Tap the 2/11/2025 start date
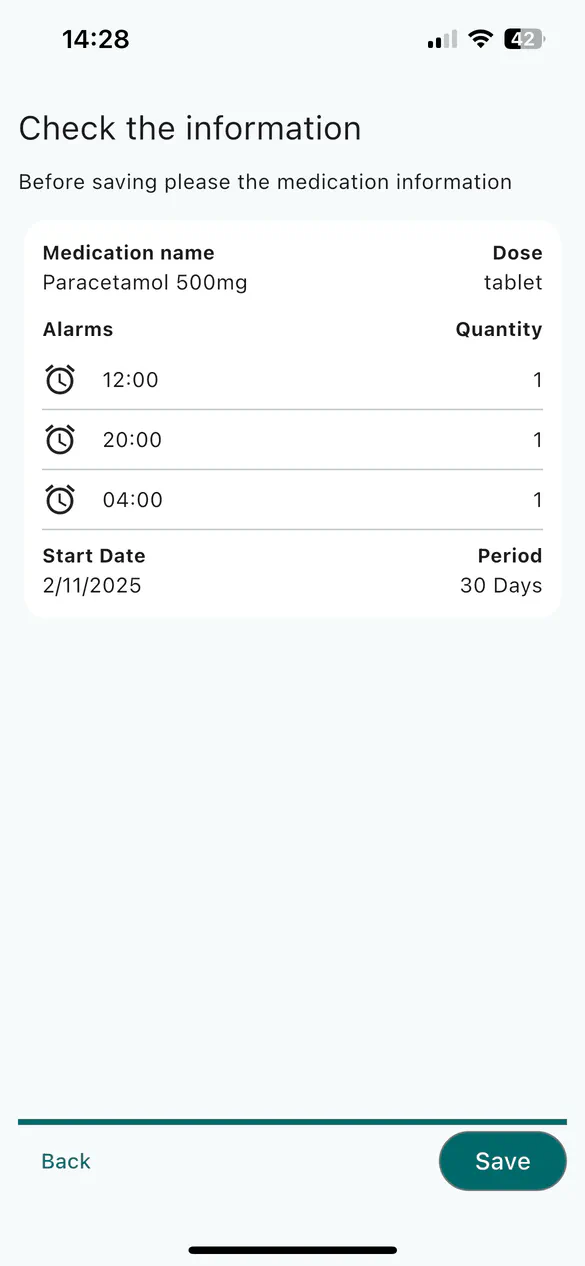 pyautogui.click(x=92, y=586)
